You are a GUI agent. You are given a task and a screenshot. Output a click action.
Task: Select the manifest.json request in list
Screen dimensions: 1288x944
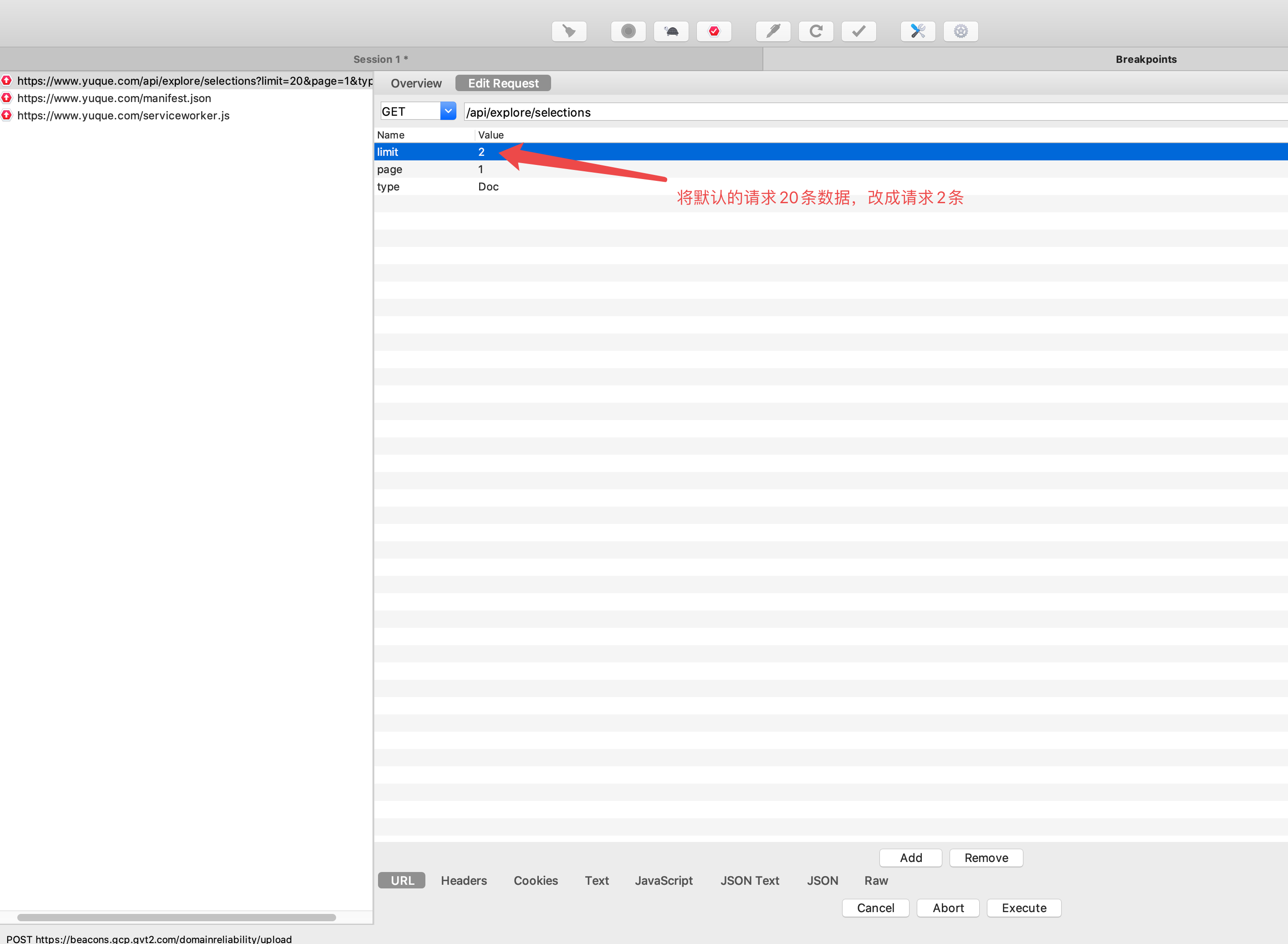114,98
